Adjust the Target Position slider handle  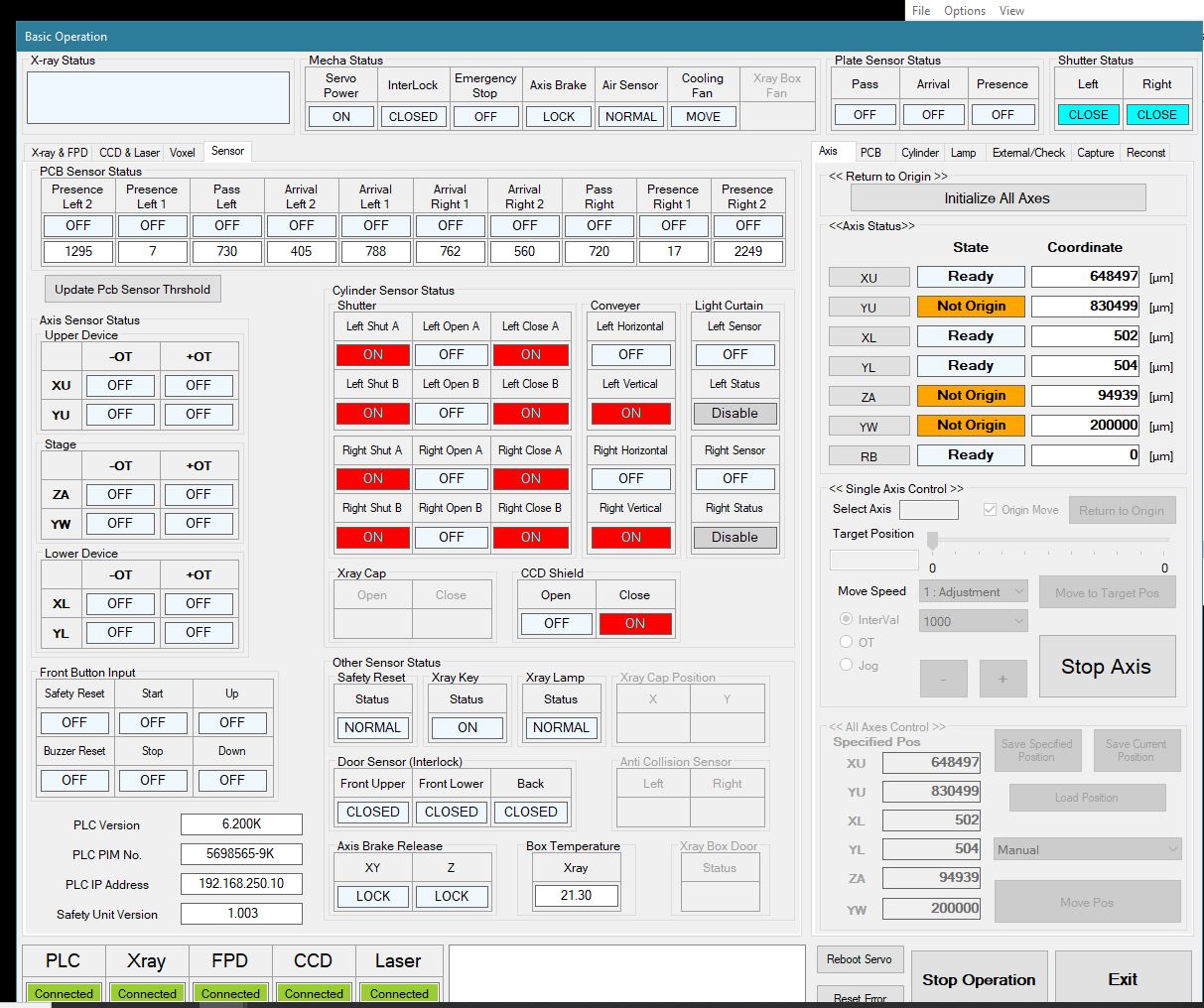tap(932, 541)
